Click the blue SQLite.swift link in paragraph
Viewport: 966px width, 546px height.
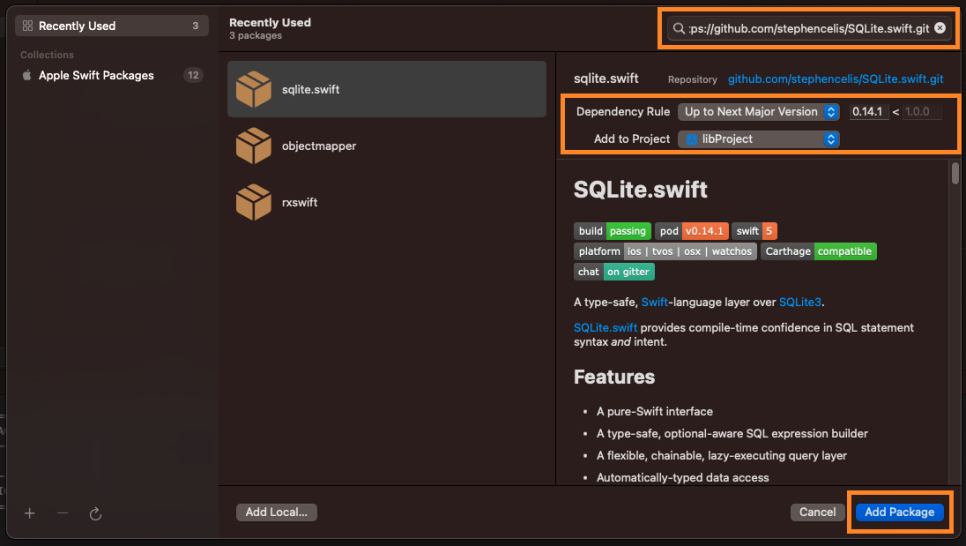[605, 328]
